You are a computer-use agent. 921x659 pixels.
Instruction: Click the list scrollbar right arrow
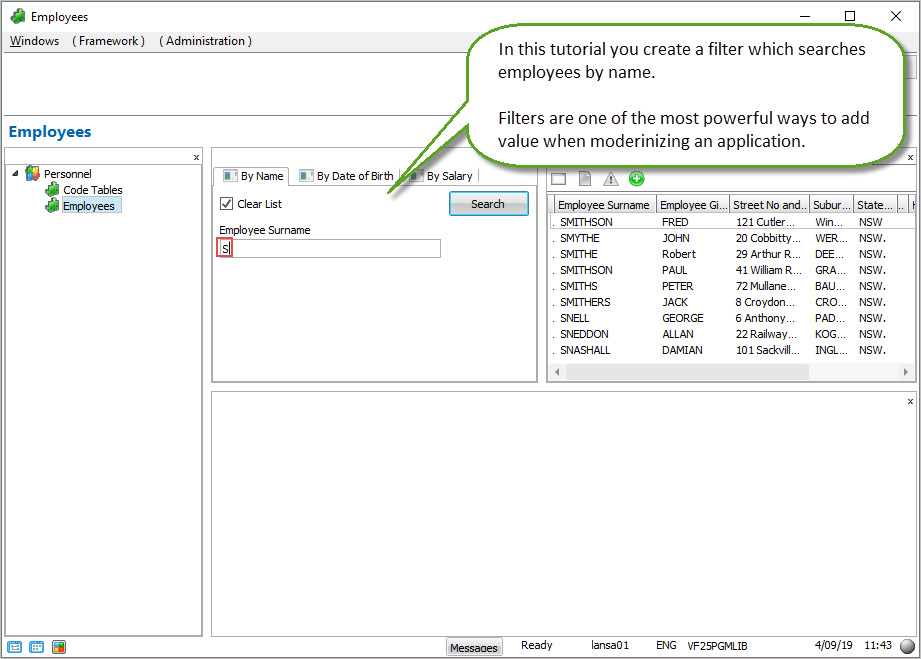coord(906,372)
